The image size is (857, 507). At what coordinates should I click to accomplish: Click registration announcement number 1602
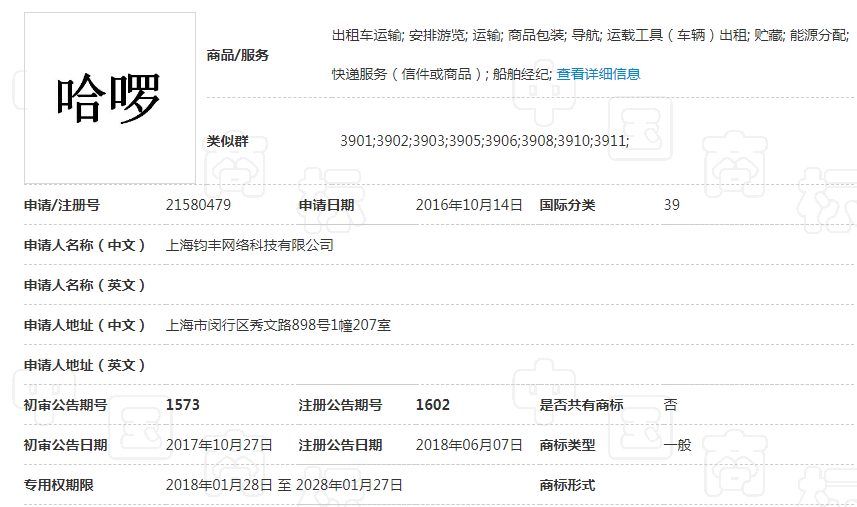click(433, 405)
